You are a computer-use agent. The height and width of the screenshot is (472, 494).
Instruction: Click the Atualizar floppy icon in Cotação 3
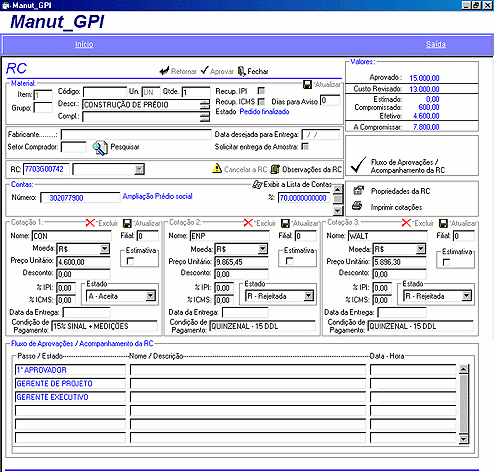coord(443,223)
